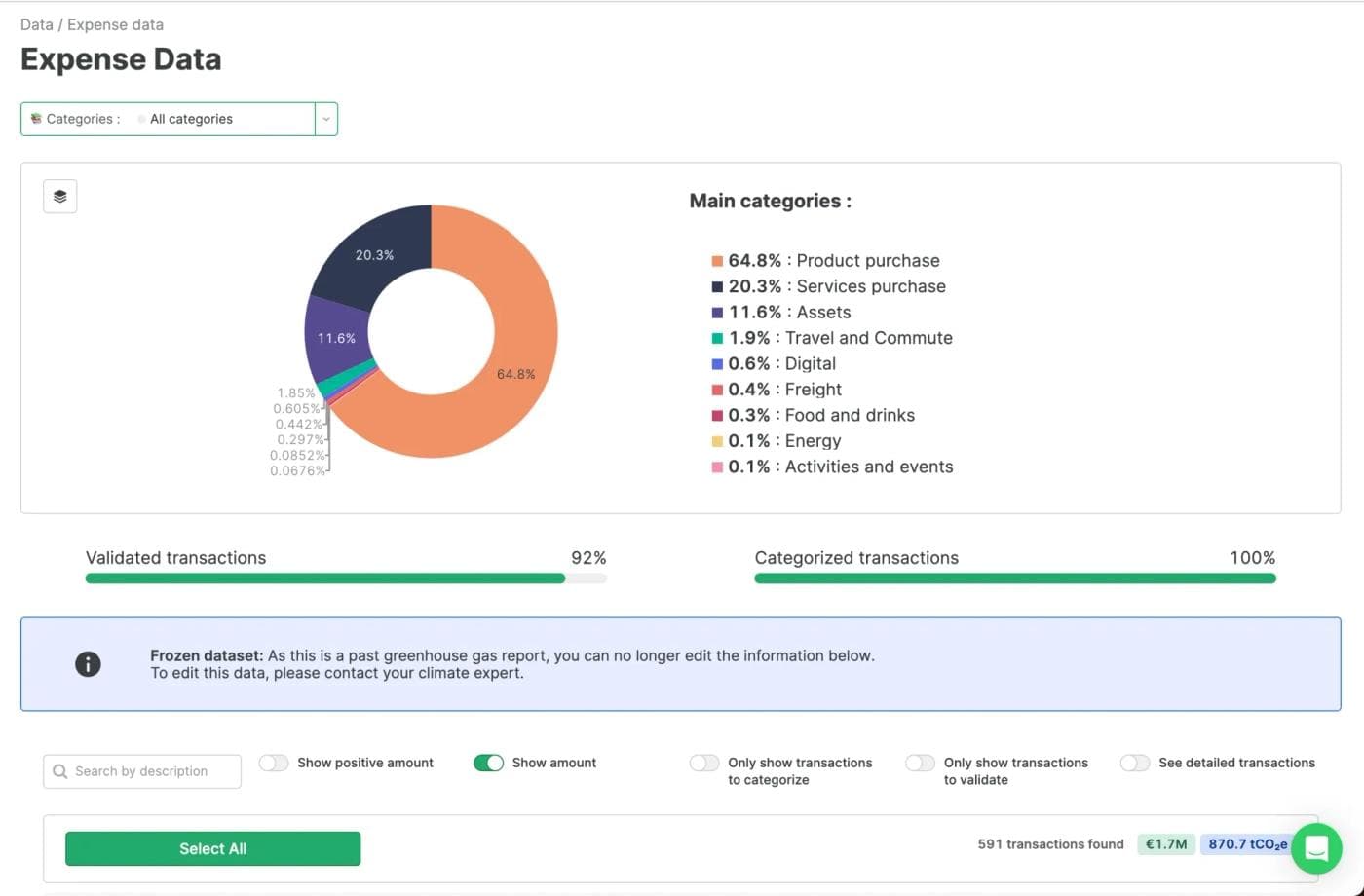Click the categories icon inside the filter box
The image size is (1364, 896).
tap(37, 118)
